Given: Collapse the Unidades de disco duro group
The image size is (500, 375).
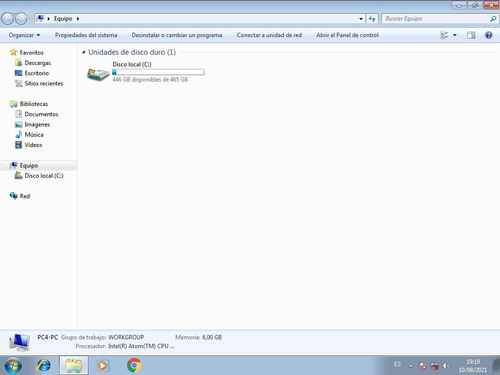Looking at the screenshot, I should tap(84, 52).
